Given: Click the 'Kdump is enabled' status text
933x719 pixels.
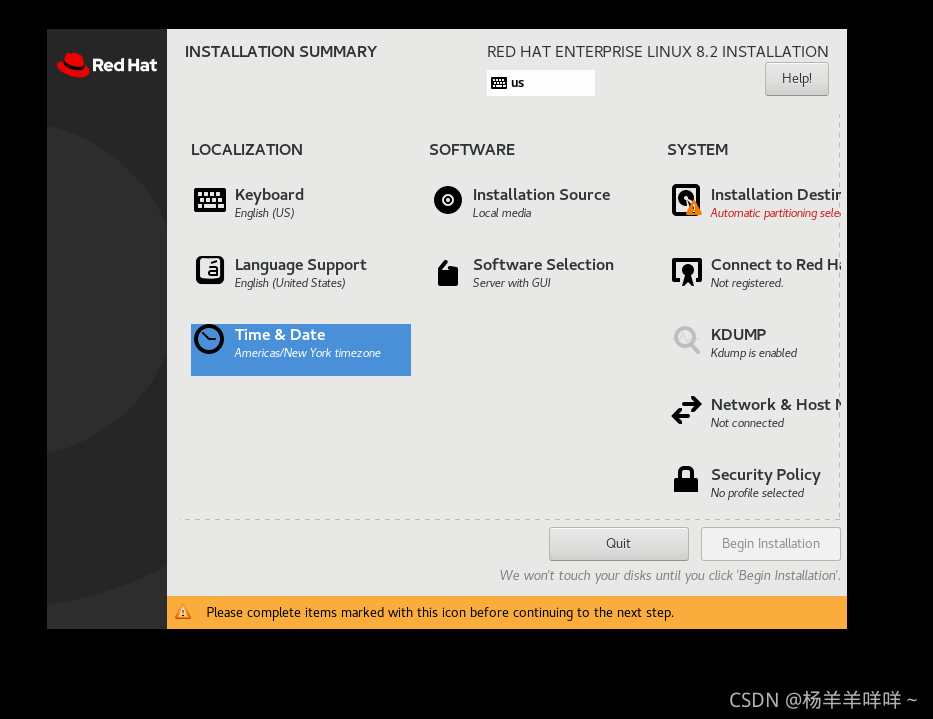Looking at the screenshot, I should click(753, 353).
